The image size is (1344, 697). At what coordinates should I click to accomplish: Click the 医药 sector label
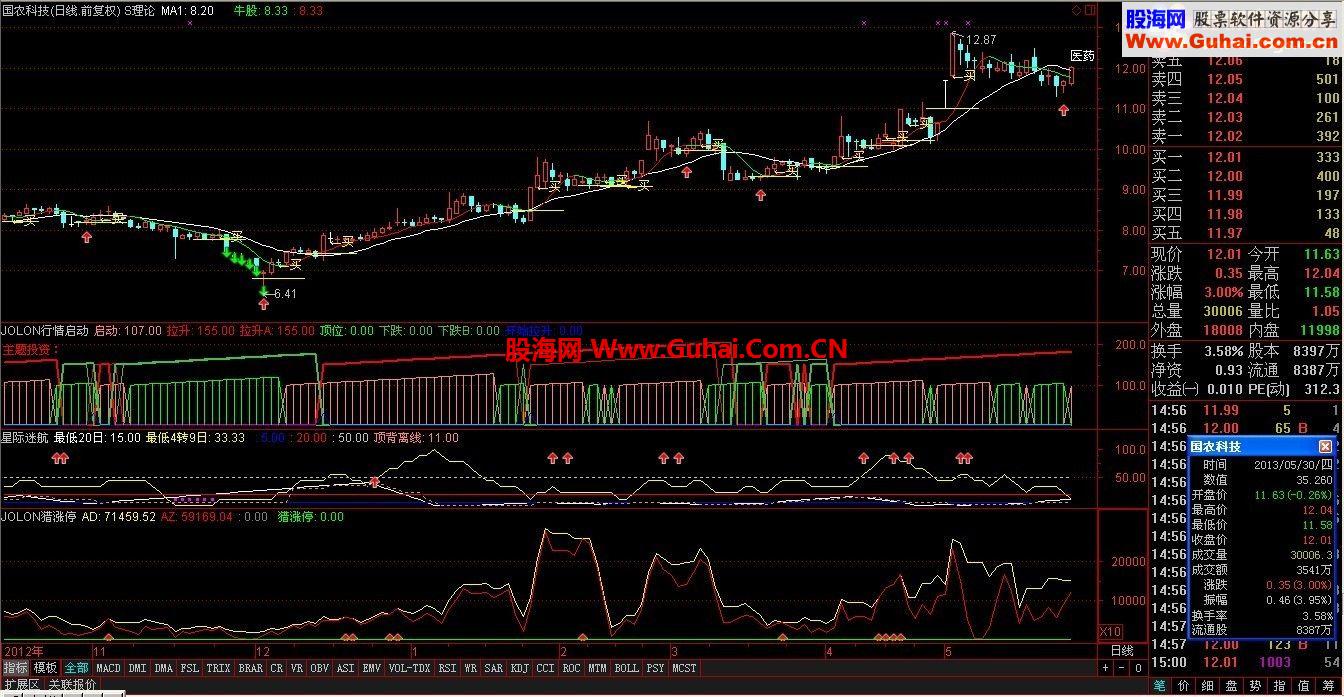1083,56
